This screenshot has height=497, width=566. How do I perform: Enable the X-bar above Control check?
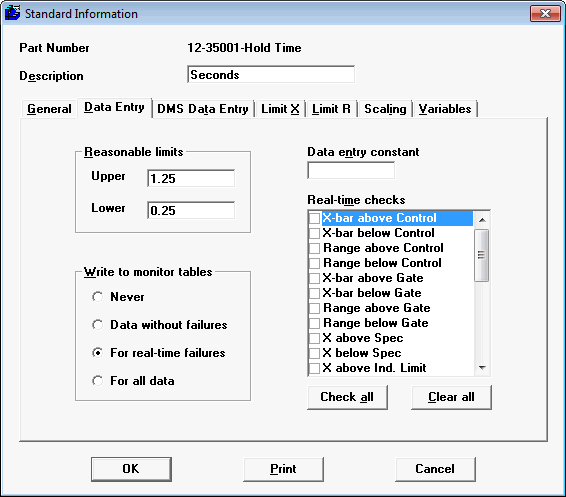click(x=314, y=218)
